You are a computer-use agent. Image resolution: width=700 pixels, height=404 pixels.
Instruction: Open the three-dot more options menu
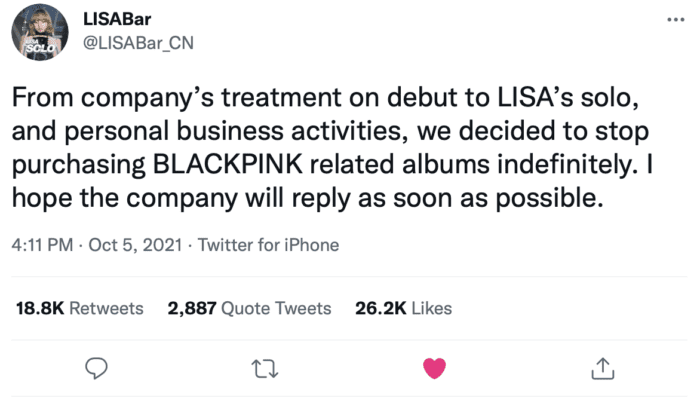point(675,20)
